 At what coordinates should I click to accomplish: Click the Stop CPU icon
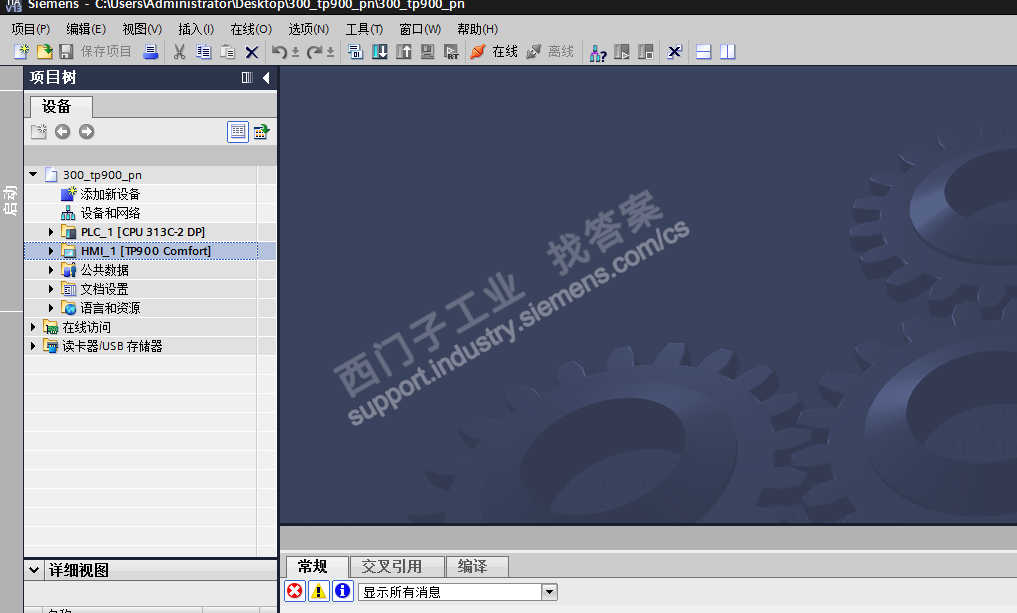coord(645,51)
